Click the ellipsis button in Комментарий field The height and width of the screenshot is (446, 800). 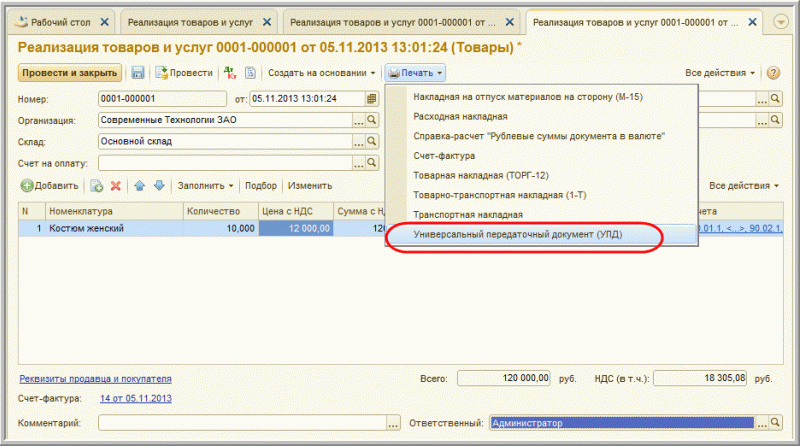click(393, 423)
